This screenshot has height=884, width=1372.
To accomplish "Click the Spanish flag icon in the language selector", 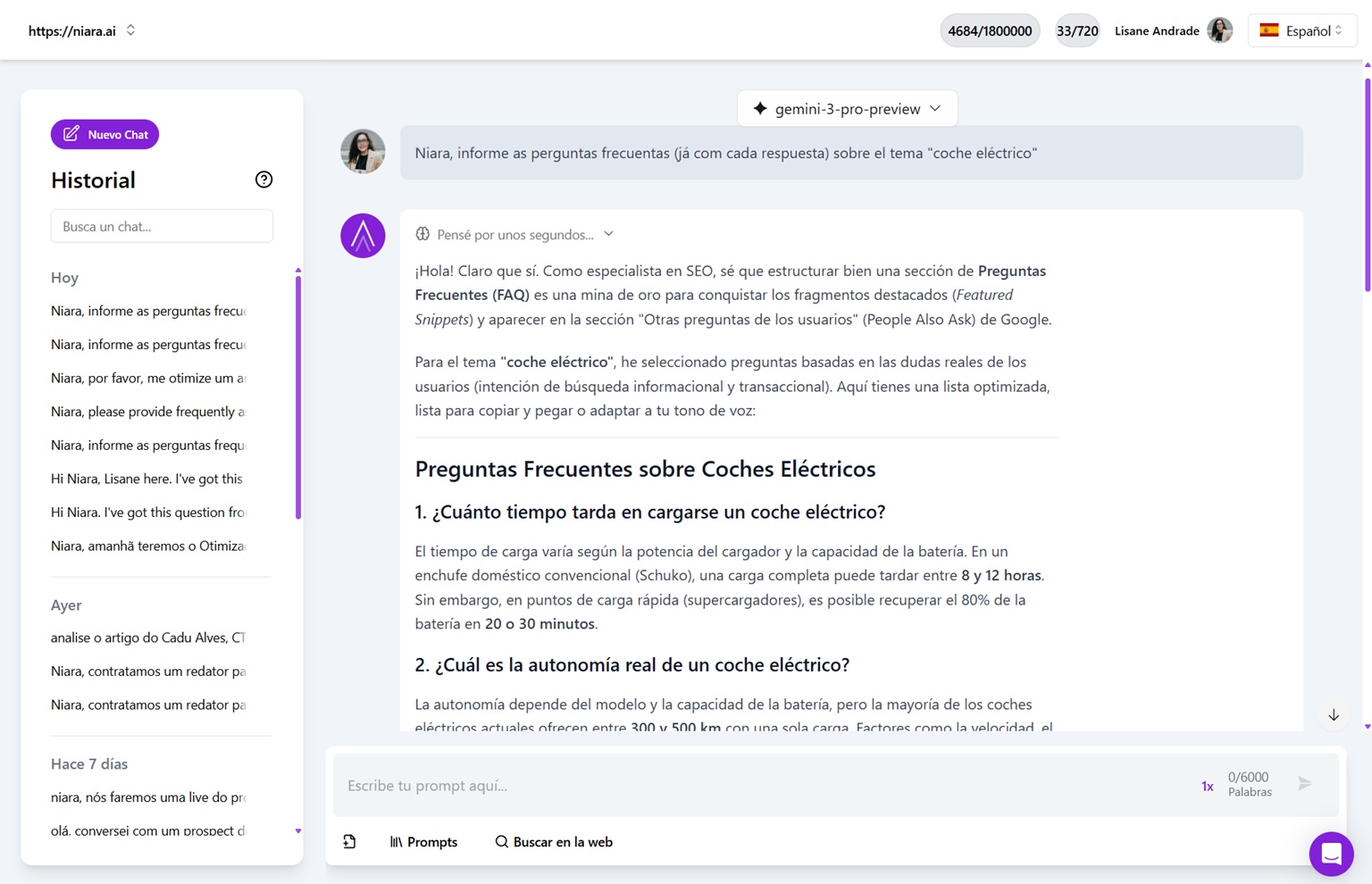I will pyautogui.click(x=1272, y=29).
